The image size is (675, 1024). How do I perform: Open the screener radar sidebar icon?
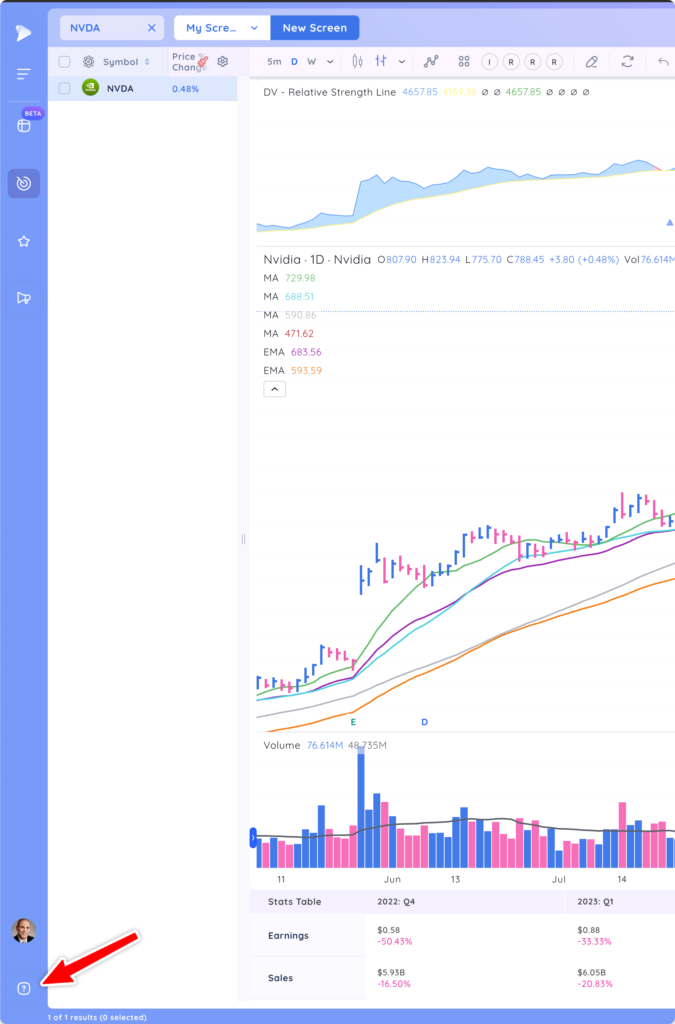24,184
